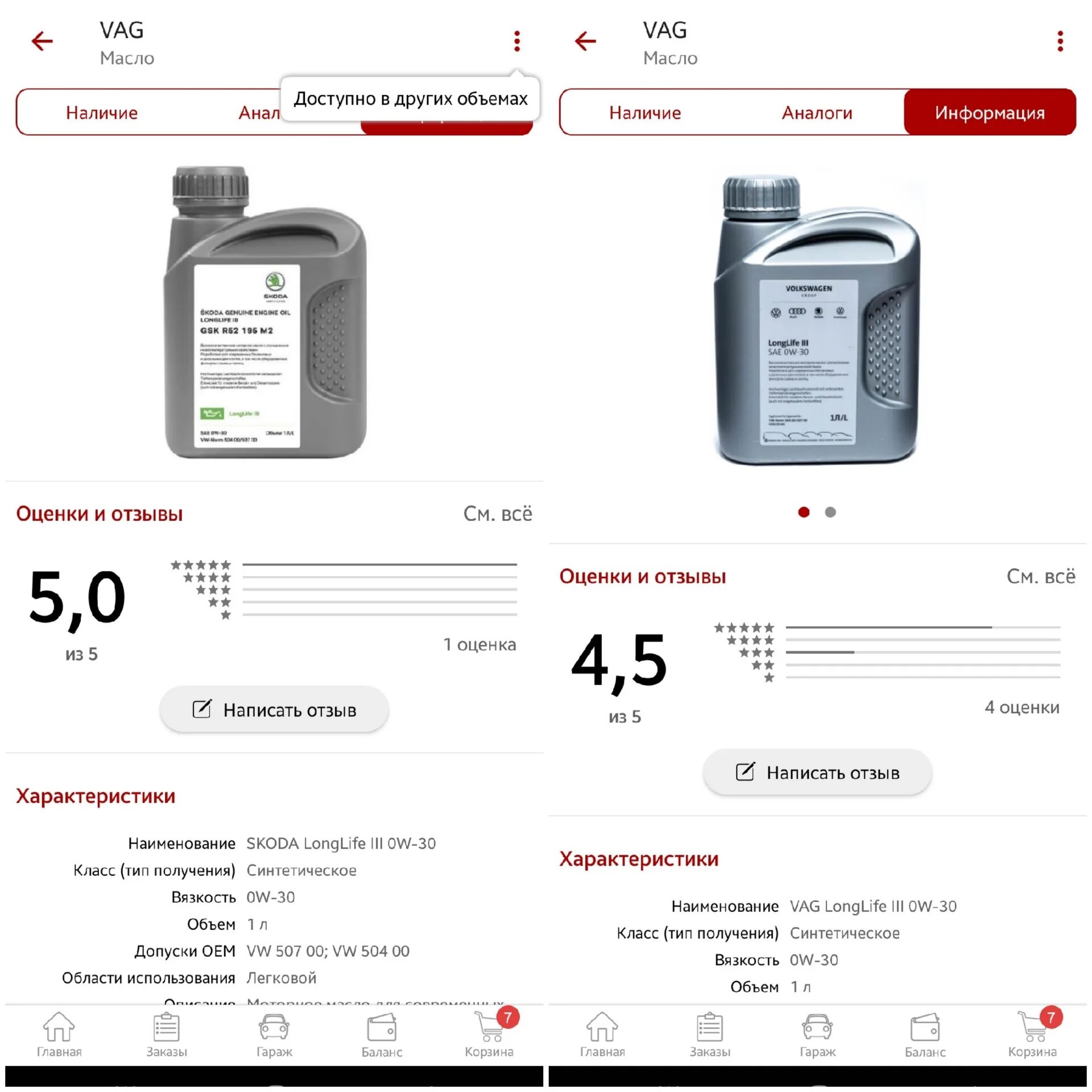Tap VAG LongLife III 0W-30 name value
1092x1092 pixels.
point(873,905)
